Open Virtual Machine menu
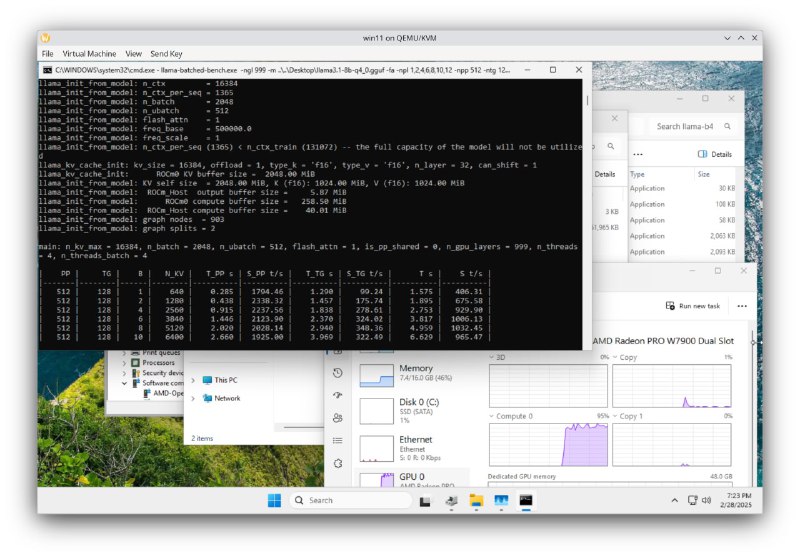The image size is (800, 558). tap(89, 54)
